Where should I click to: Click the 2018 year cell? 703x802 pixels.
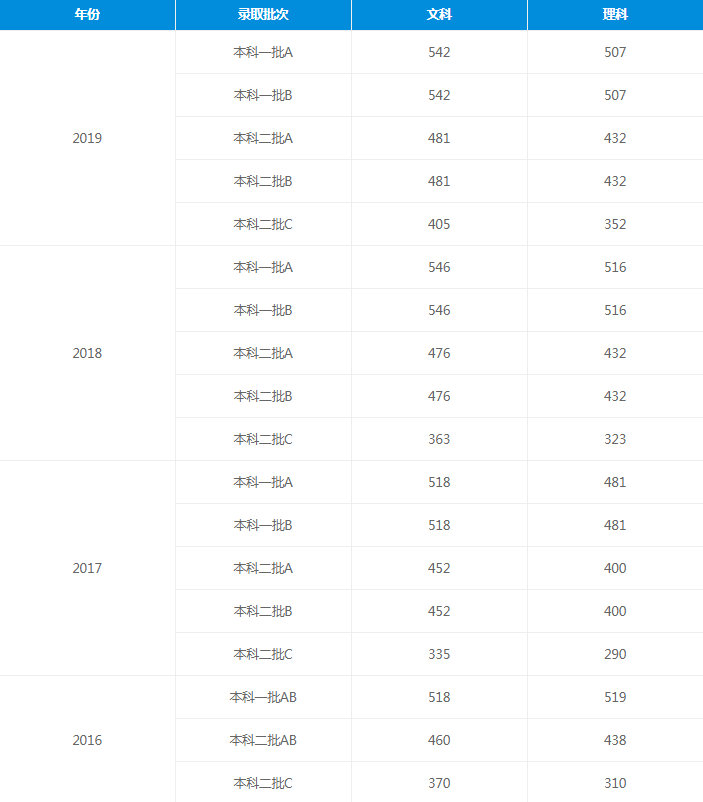click(87, 353)
